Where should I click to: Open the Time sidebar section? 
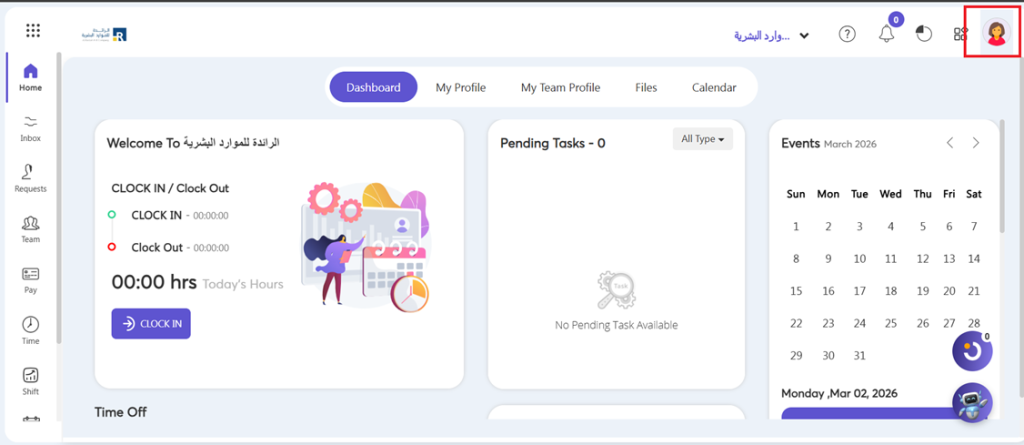point(31,331)
